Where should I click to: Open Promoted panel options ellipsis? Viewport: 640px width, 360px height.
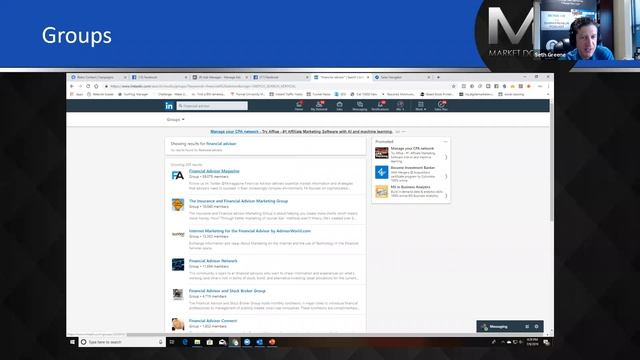445,142
